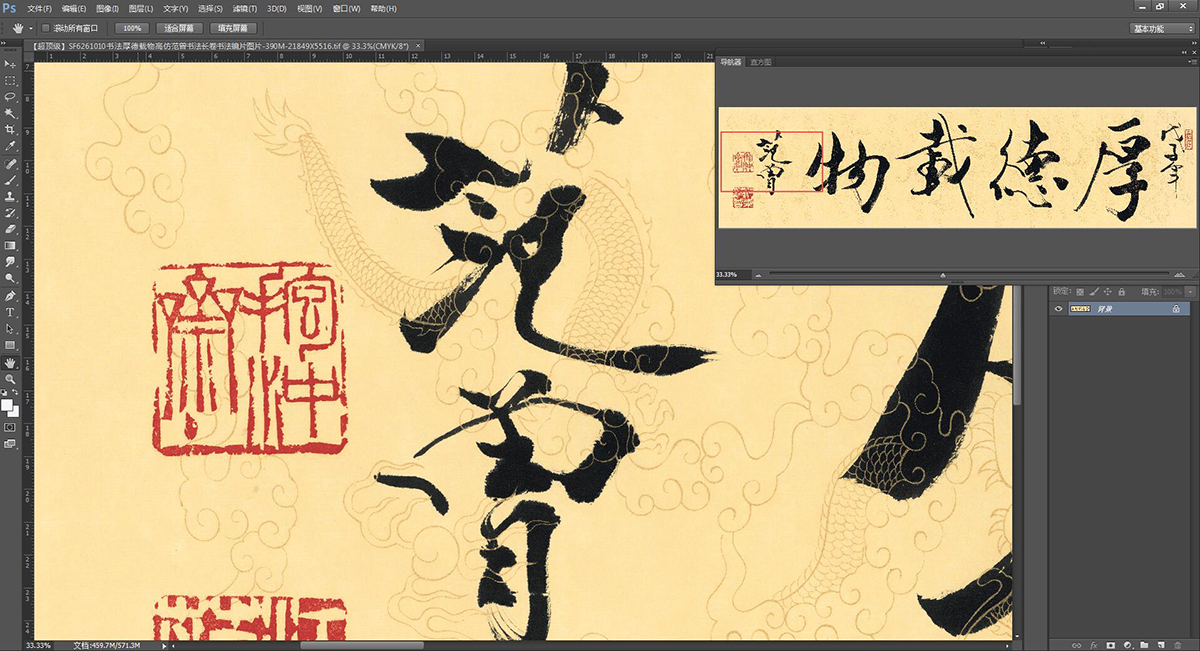Viewport: 1200px width, 651px height.
Task: Select the History Brush tool
Action: pos(10,213)
